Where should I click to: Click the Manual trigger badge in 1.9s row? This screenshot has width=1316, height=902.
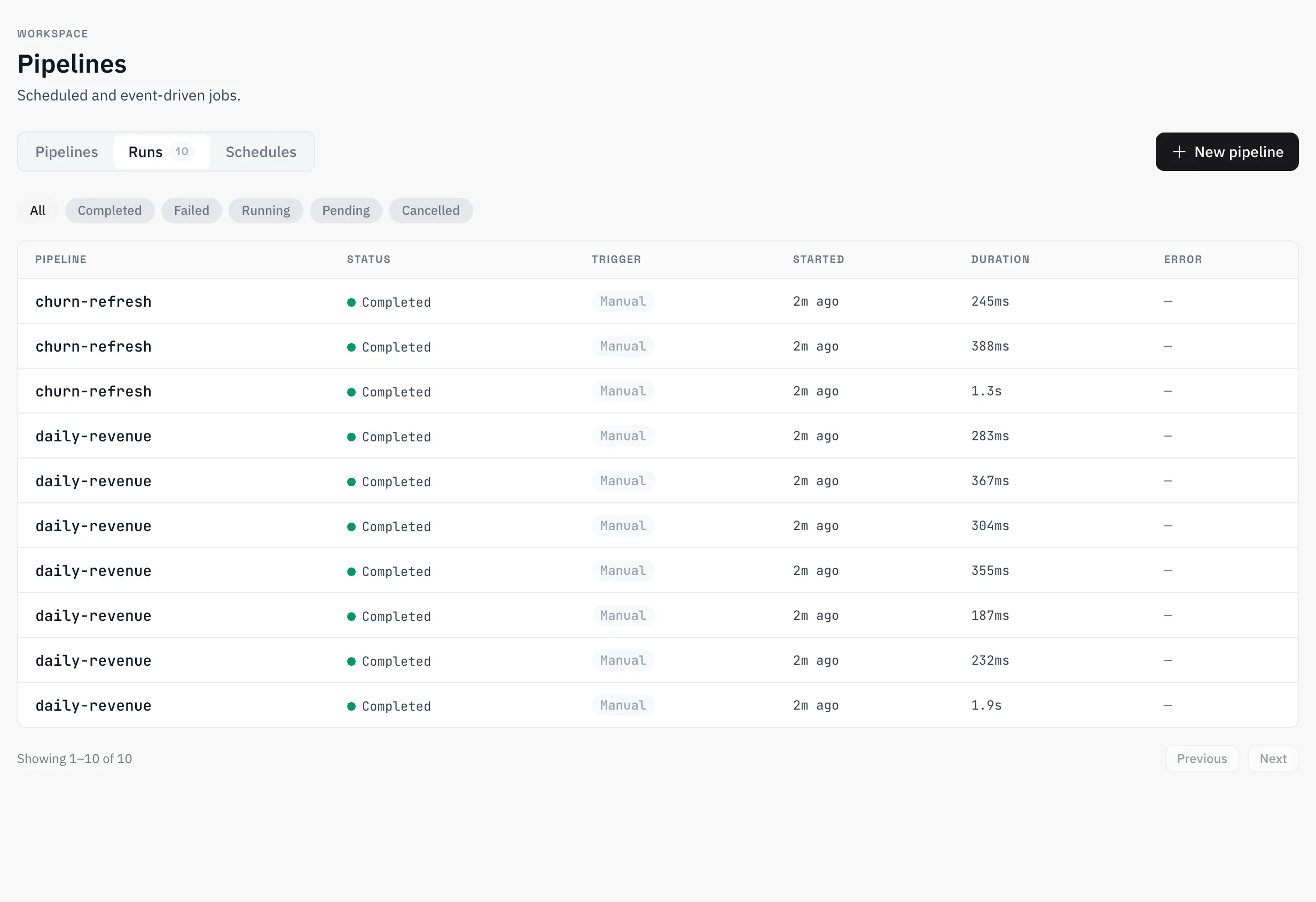[x=623, y=705]
